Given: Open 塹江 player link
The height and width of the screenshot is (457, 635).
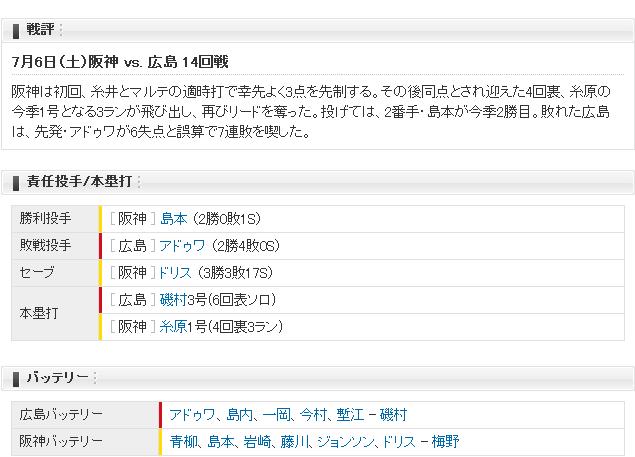Looking at the screenshot, I should tap(350, 415).
